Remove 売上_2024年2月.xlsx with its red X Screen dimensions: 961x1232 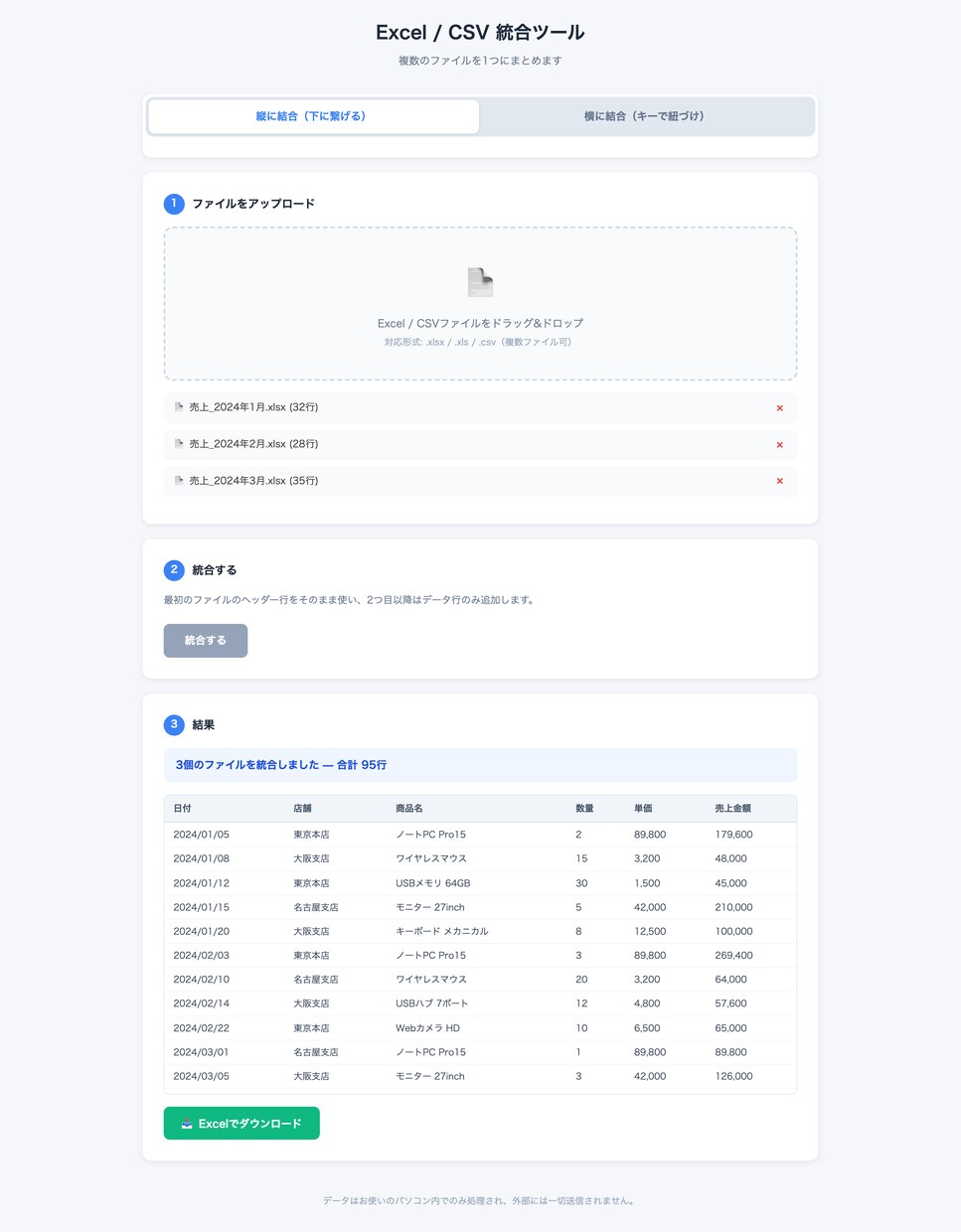pyautogui.click(x=779, y=445)
